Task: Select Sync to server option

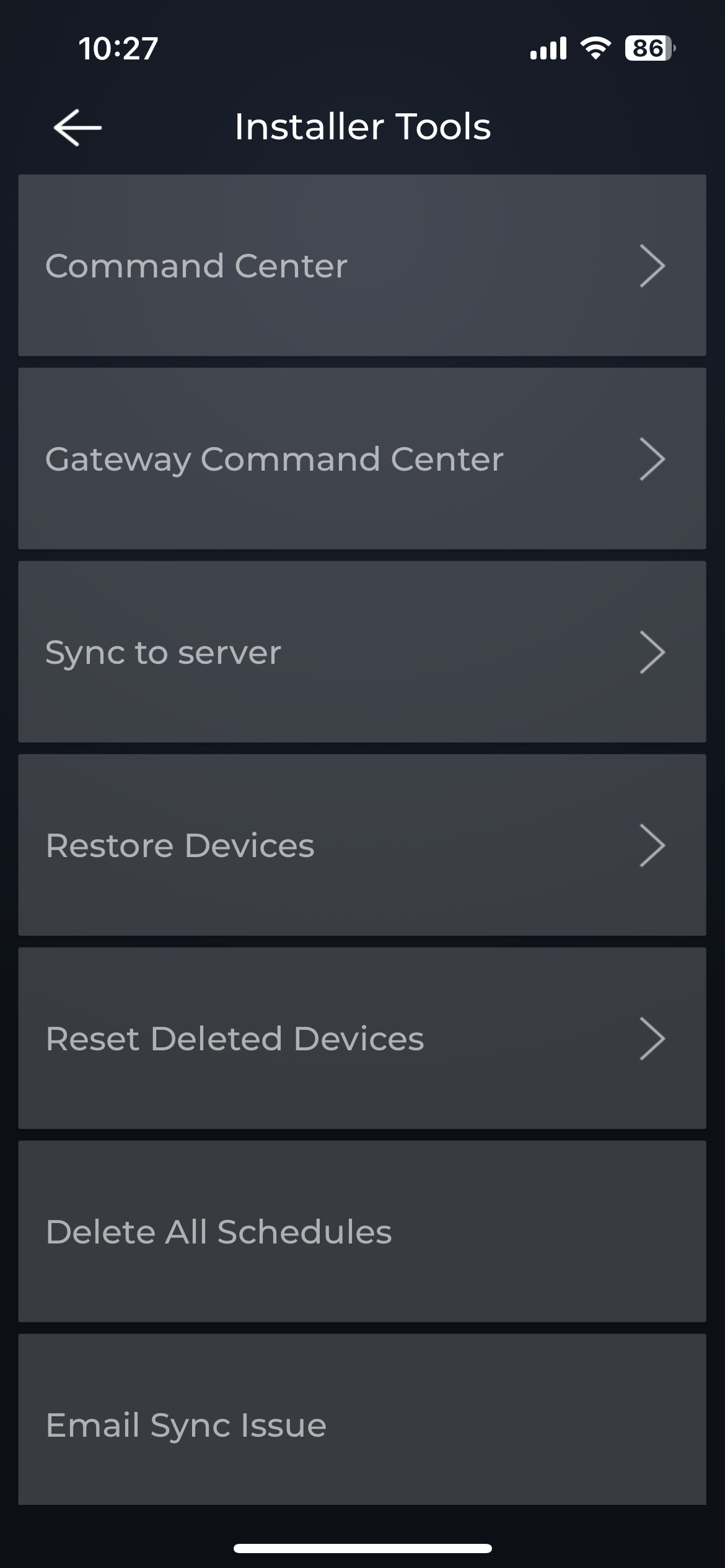Action: [163, 652]
